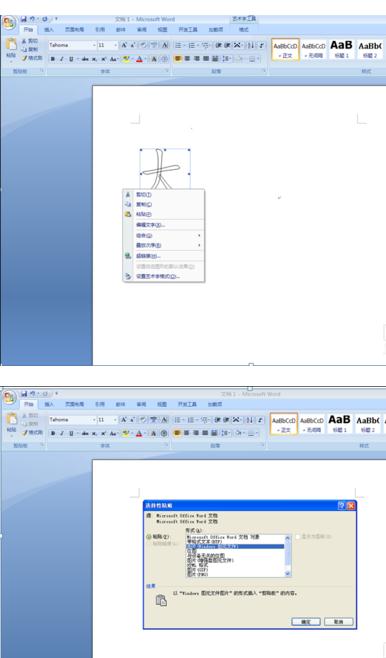
Task: Tick the 显示为图标 checkbox in the dialog
Action: (x=298, y=537)
